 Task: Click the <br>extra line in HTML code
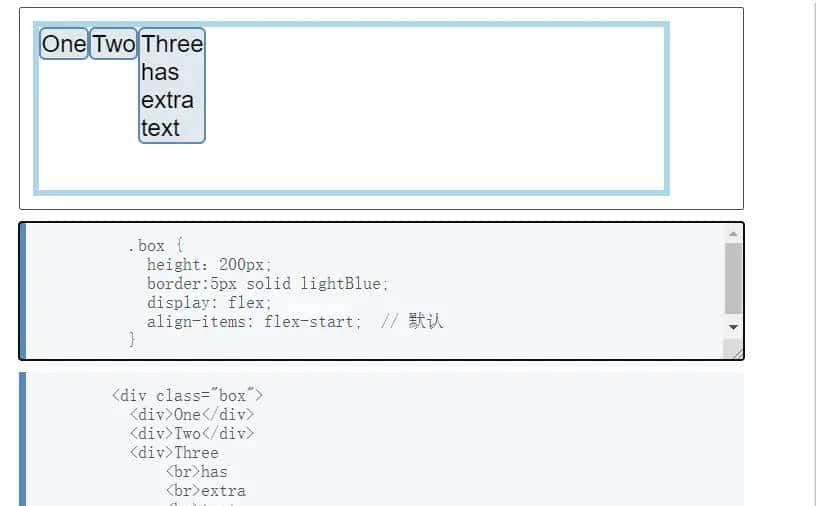pos(205,491)
